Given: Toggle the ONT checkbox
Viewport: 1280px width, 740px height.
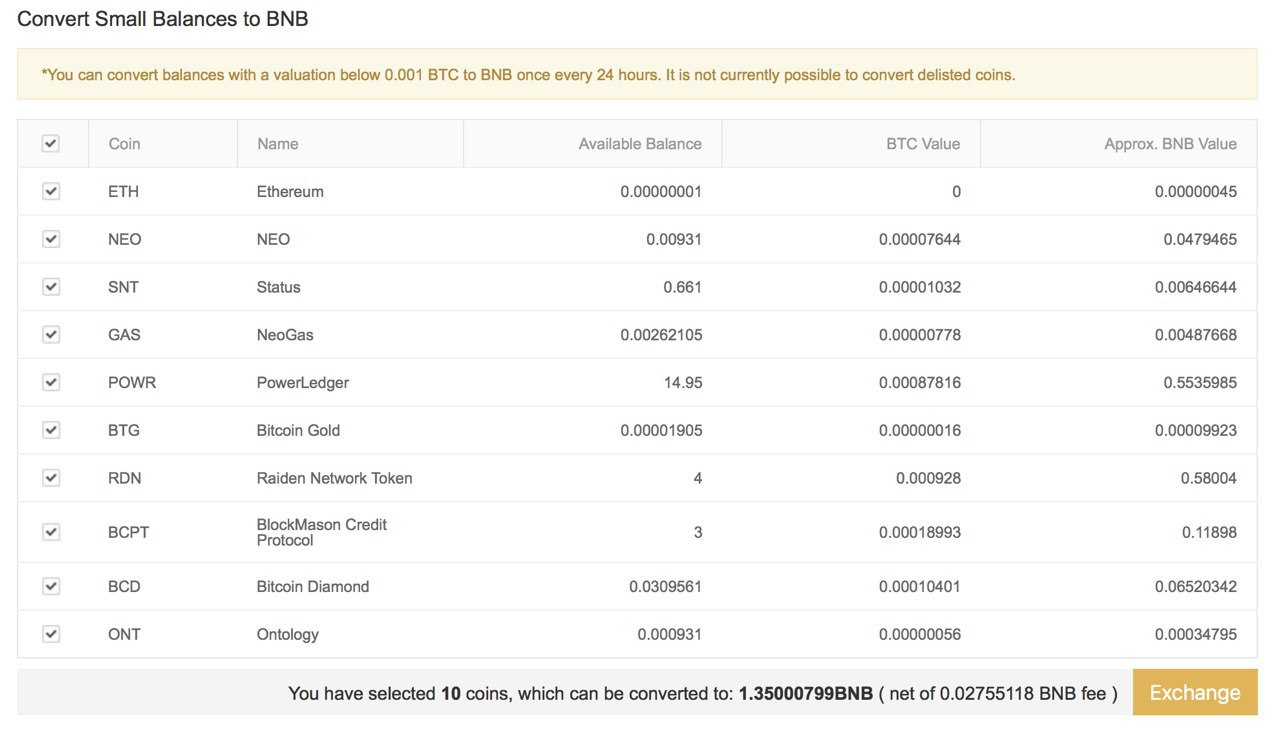Looking at the screenshot, I should pos(51,634).
